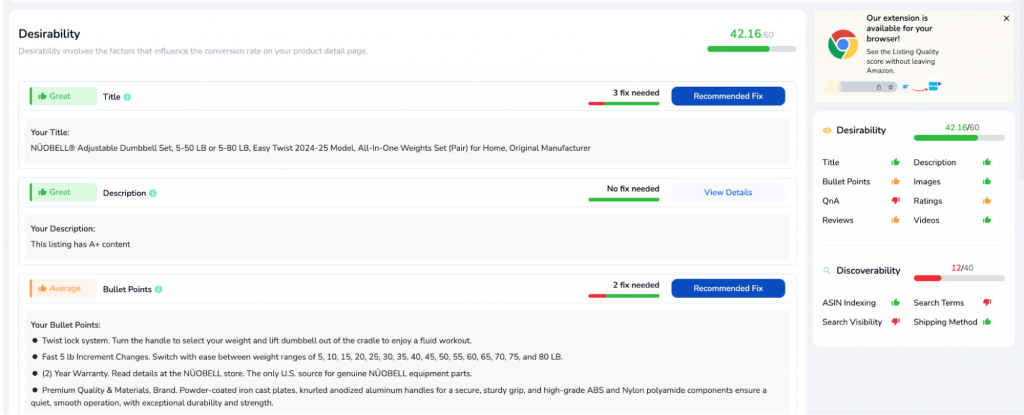Click the 2 fix needed label
Viewport: 1024px width, 415px height.
(635, 285)
